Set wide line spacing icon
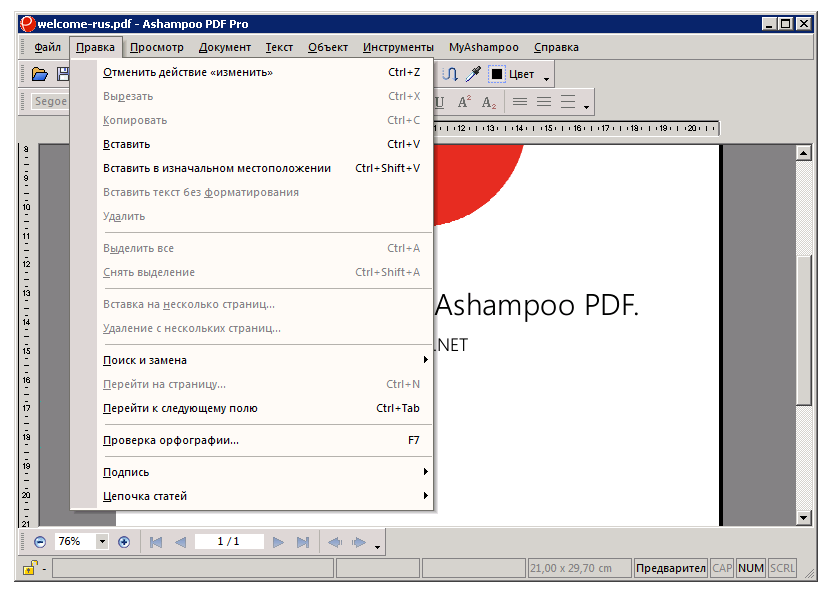The height and width of the screenshot is (601, 837). coord(567,101)
